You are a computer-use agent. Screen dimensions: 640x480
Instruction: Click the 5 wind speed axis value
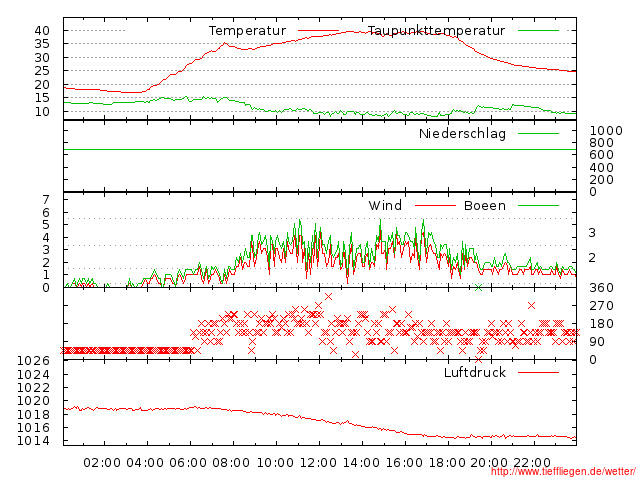click(46, 225)
